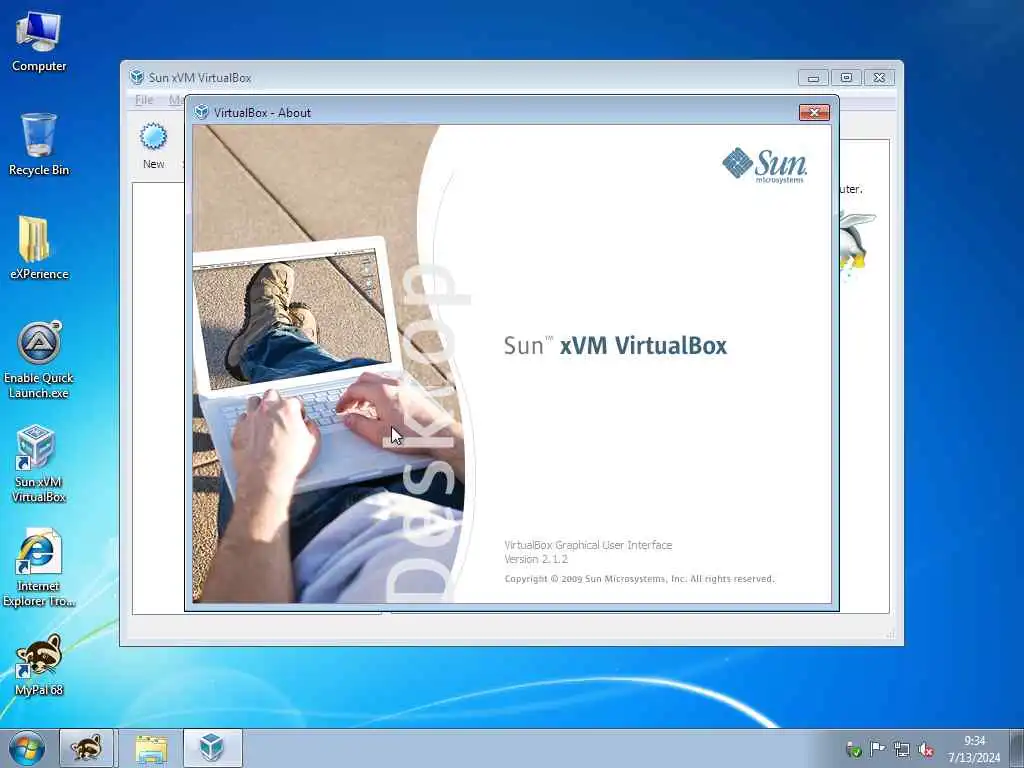Click the network tray icon

click(902, 749)
